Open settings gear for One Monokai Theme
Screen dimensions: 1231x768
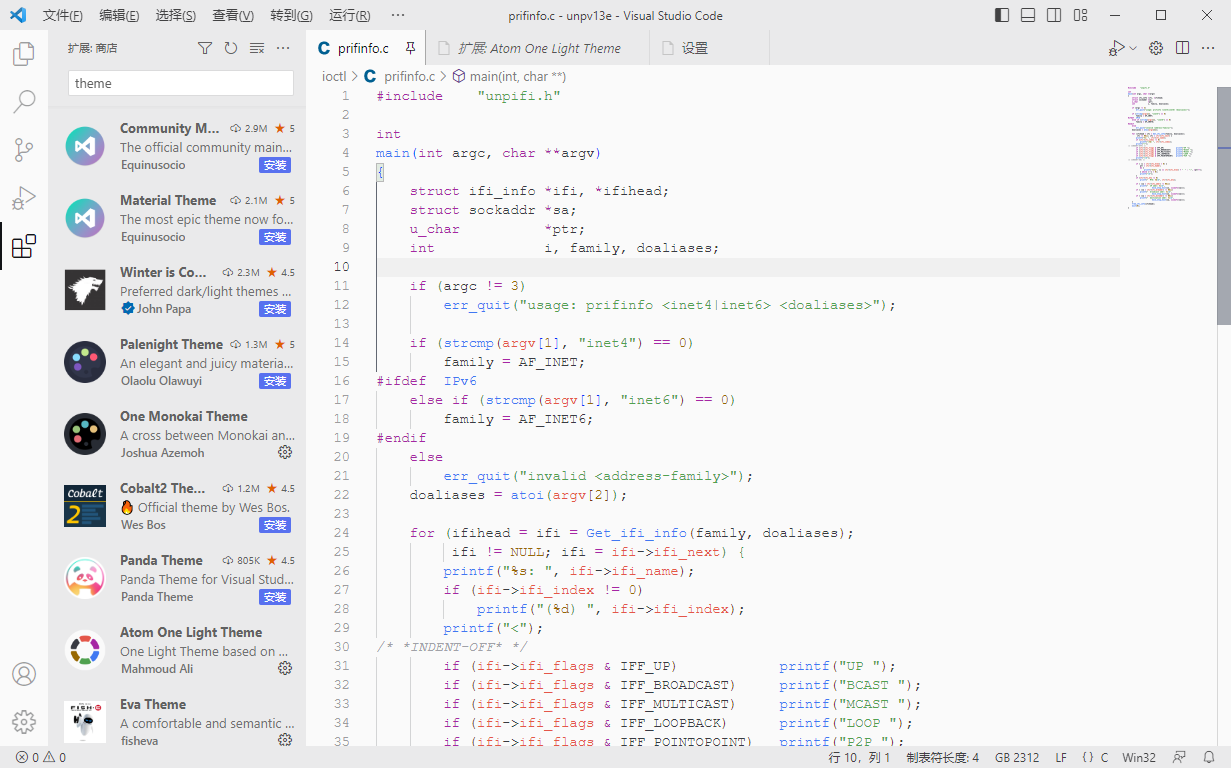pos(285,452)
